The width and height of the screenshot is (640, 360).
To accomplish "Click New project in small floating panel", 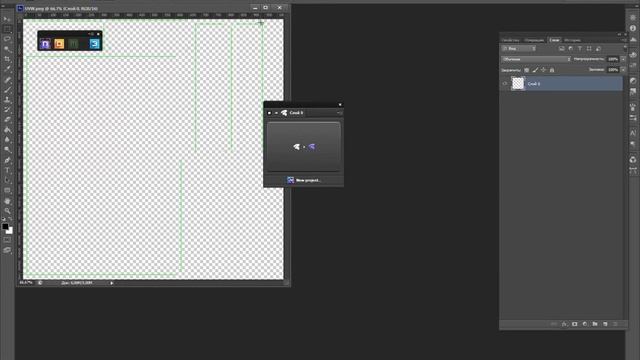I will (x=304, y=180).
